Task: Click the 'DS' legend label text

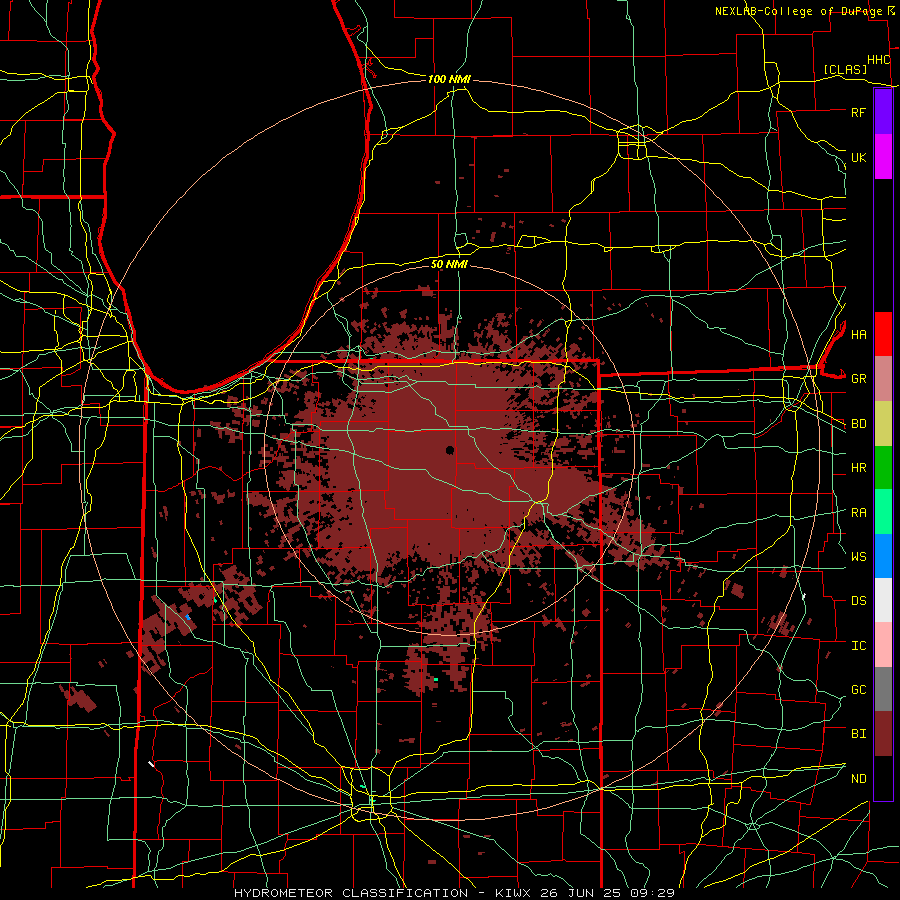Action: (858, 601)
